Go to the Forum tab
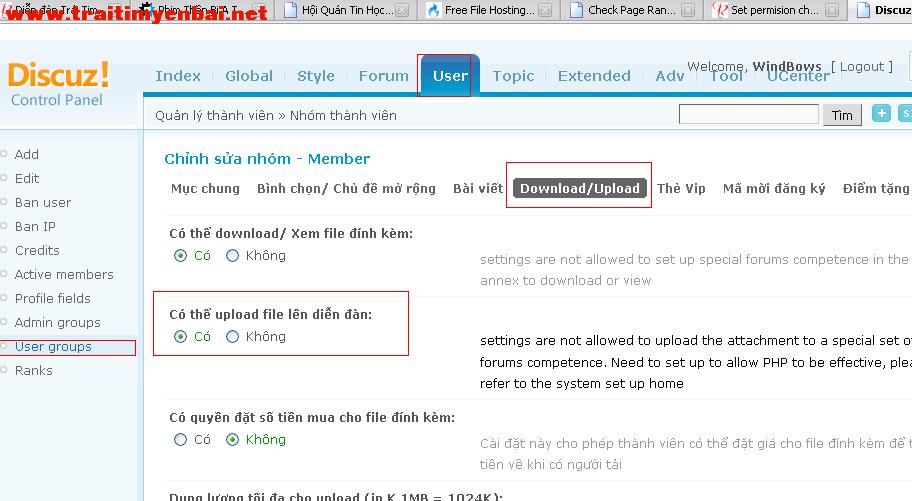The height and width of the screenshot is (501, 912). (383, 76)
